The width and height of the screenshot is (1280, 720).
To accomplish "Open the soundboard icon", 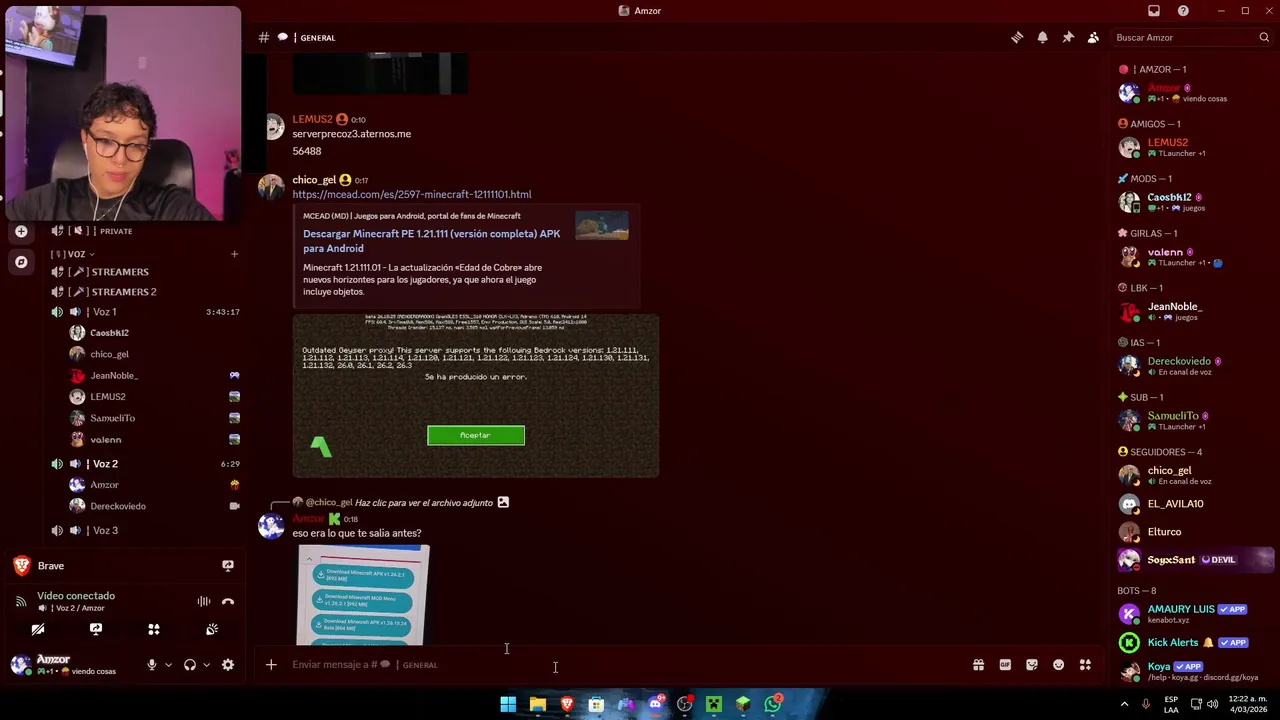I will tap(212, 629).
